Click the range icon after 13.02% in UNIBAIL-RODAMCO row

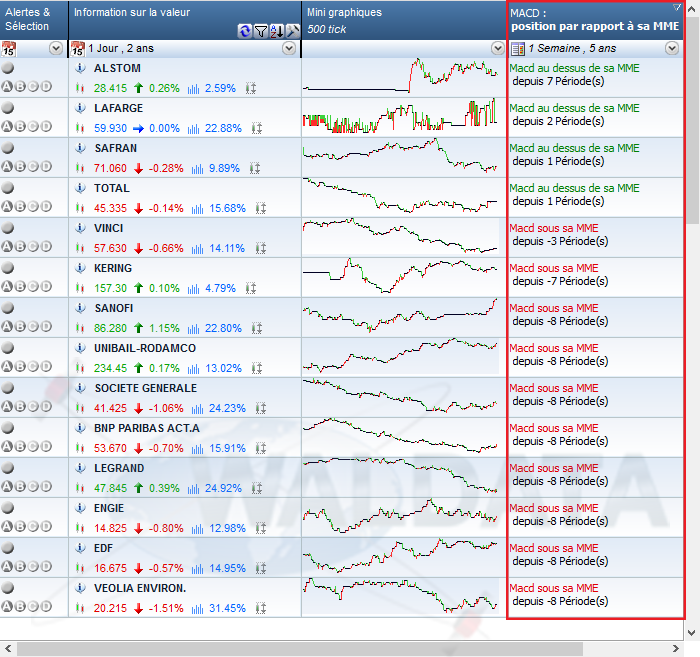pos(257,368)
